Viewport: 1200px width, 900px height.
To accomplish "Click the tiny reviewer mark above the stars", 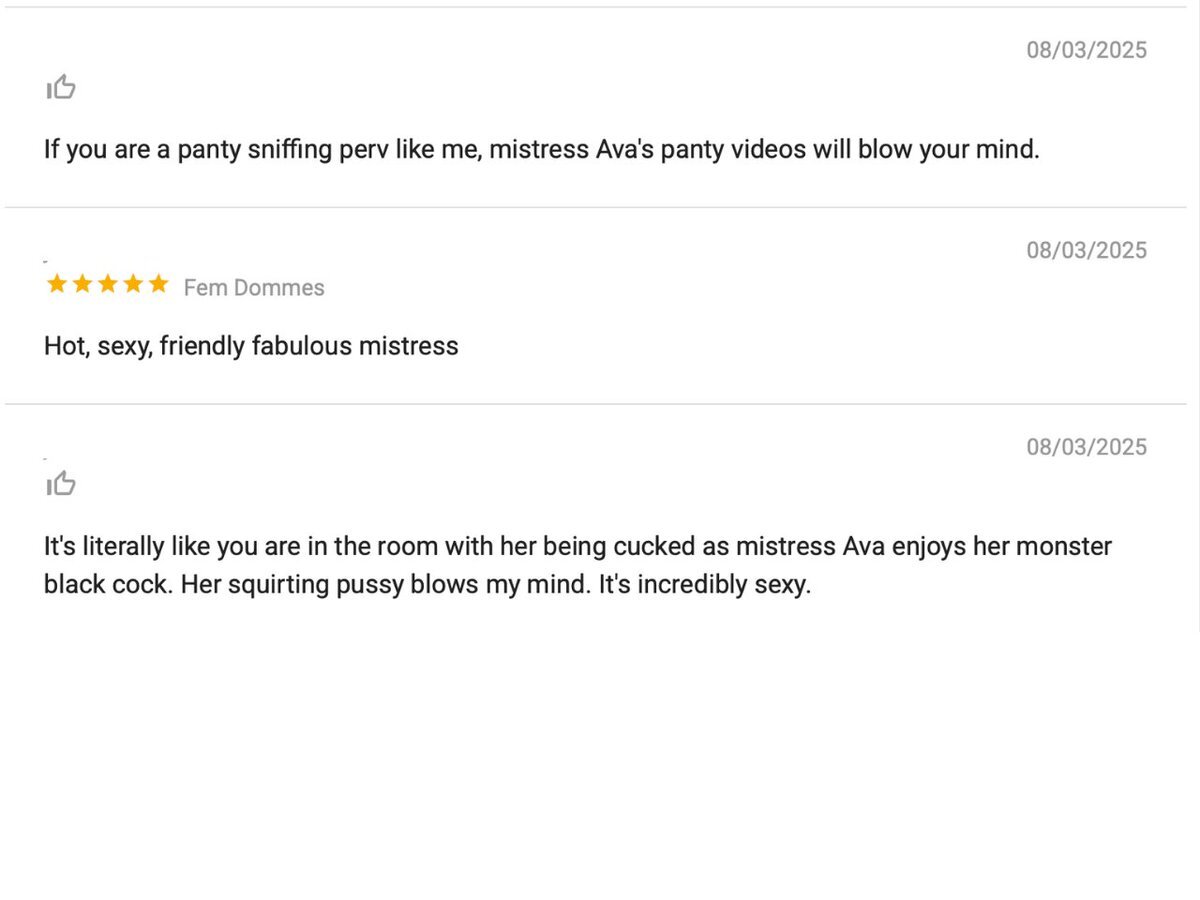I will tap(46, 261).
